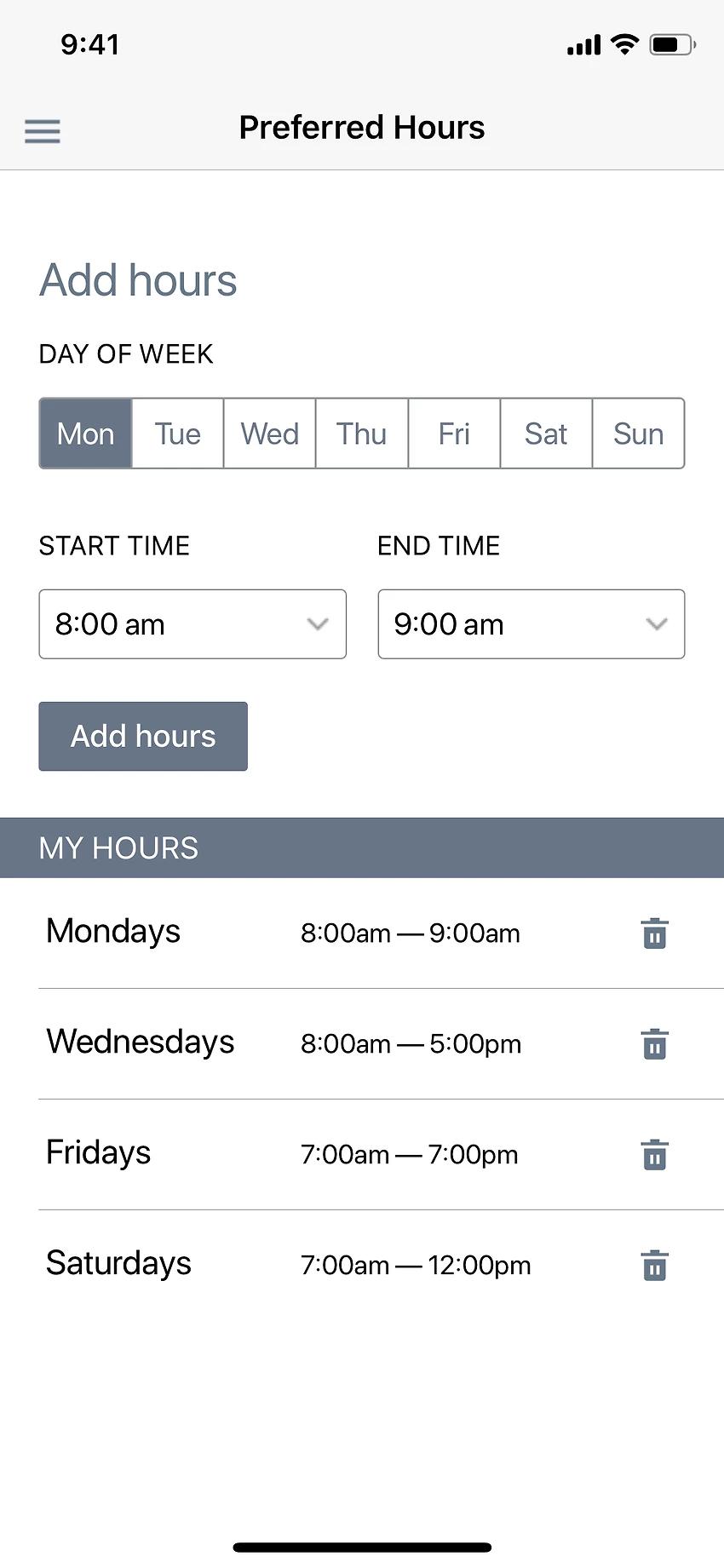Pick Sun in day selector
This screenshot has width=724, height=1568.
[x=638, y=434]
